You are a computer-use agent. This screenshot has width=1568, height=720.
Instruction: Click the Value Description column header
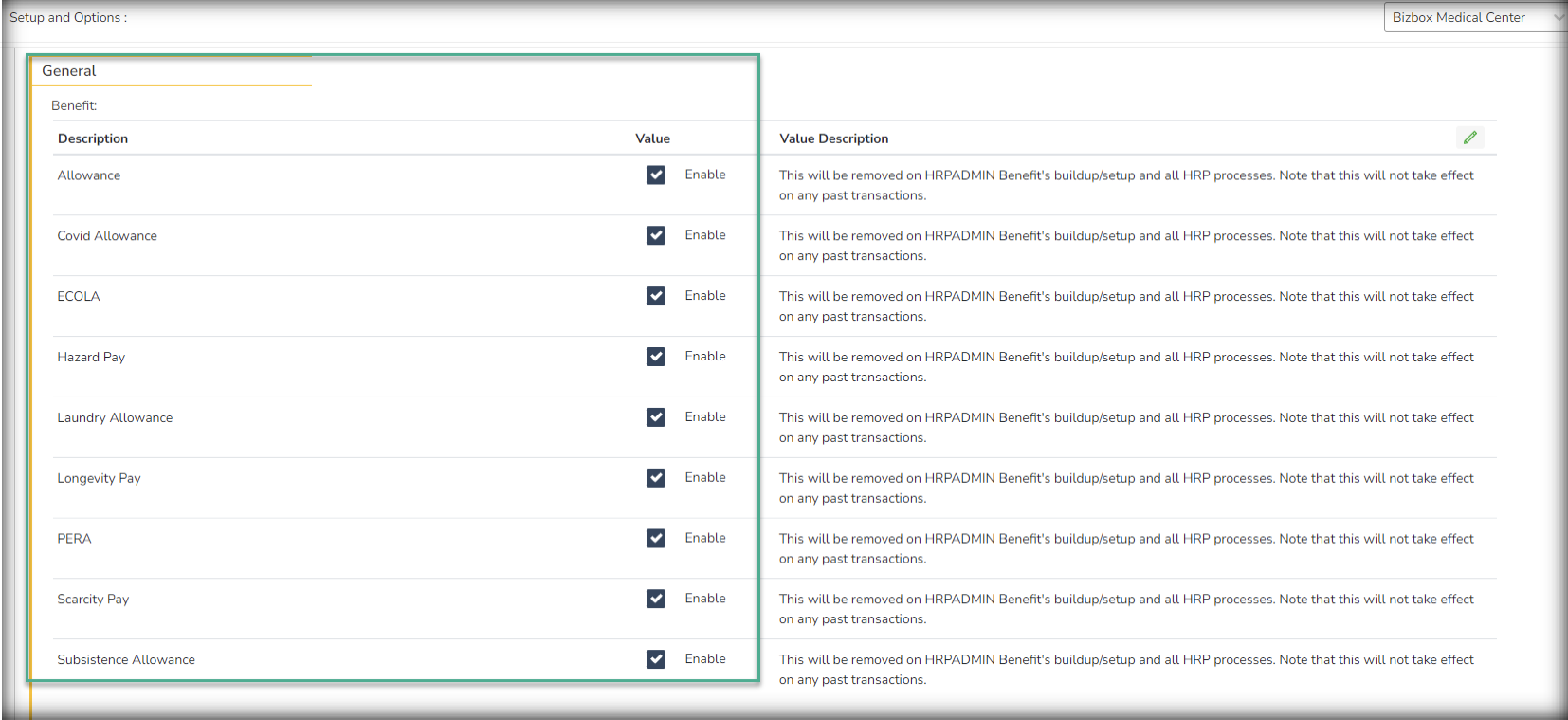pyautogui.click(x=833, y=138)
